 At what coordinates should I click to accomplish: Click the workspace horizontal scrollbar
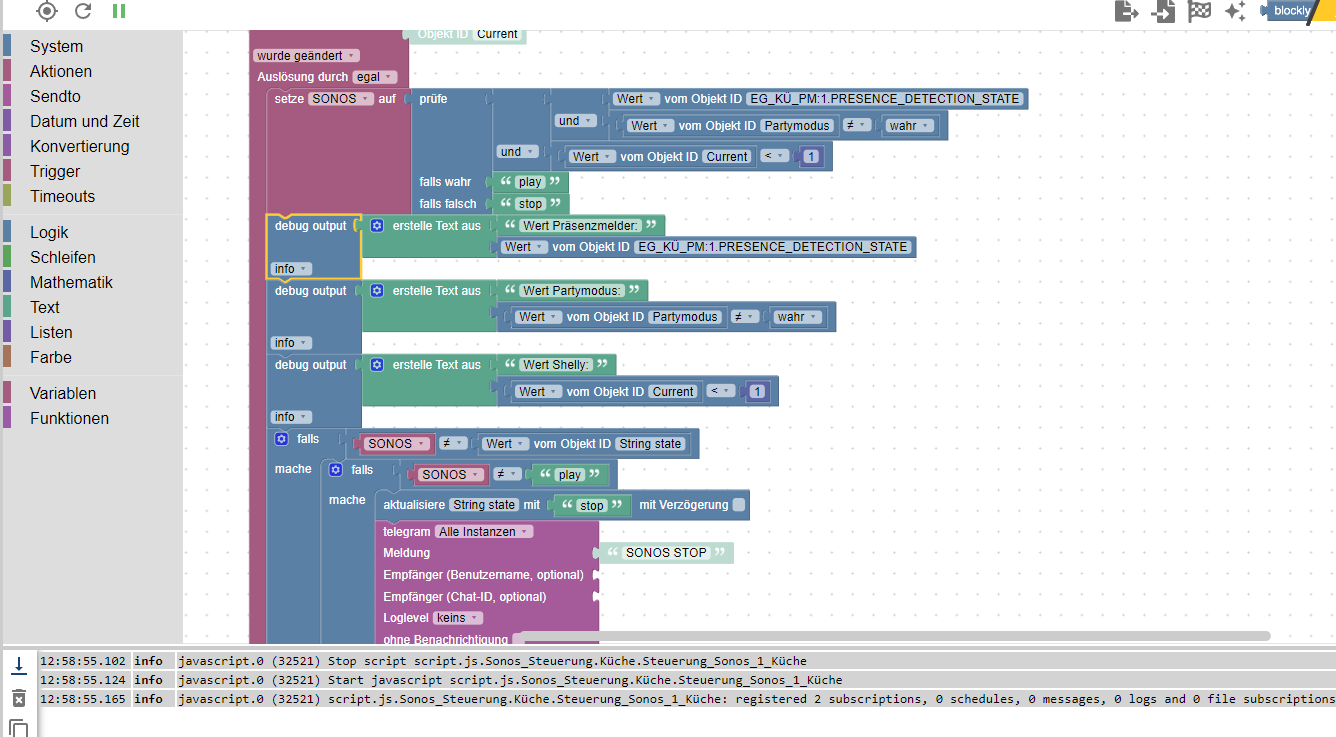(895, 636)
